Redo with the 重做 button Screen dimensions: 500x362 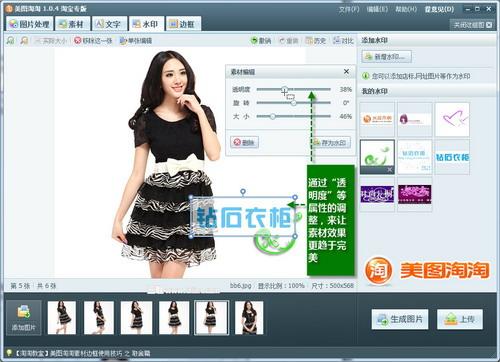point(289,41)
